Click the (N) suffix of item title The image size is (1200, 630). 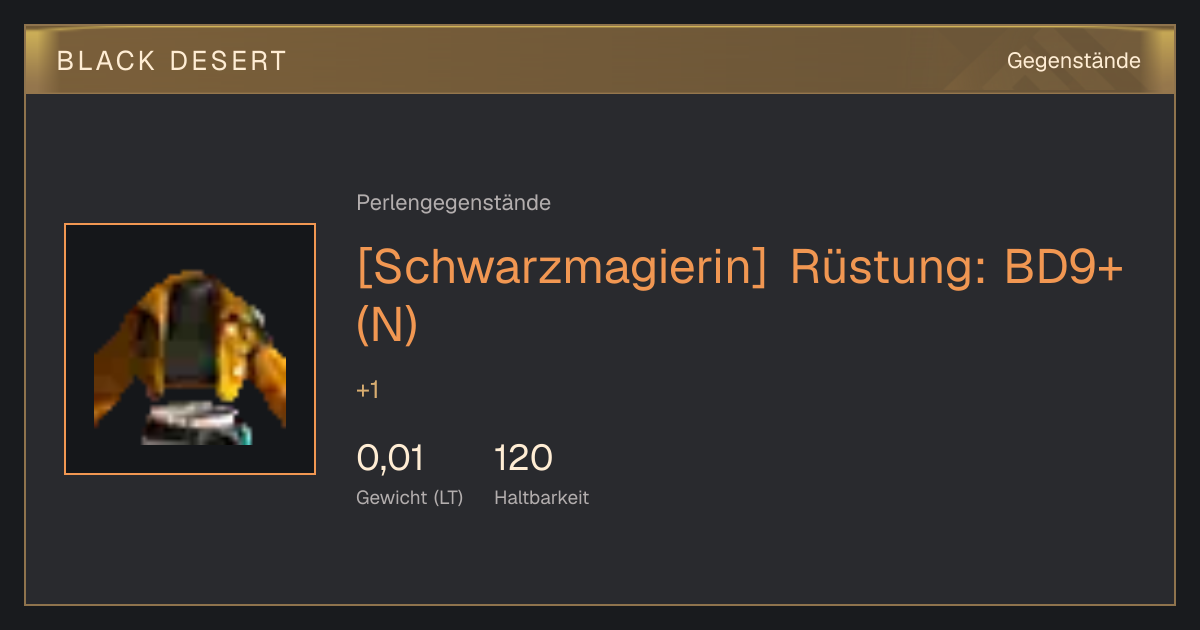click(386, 325)
